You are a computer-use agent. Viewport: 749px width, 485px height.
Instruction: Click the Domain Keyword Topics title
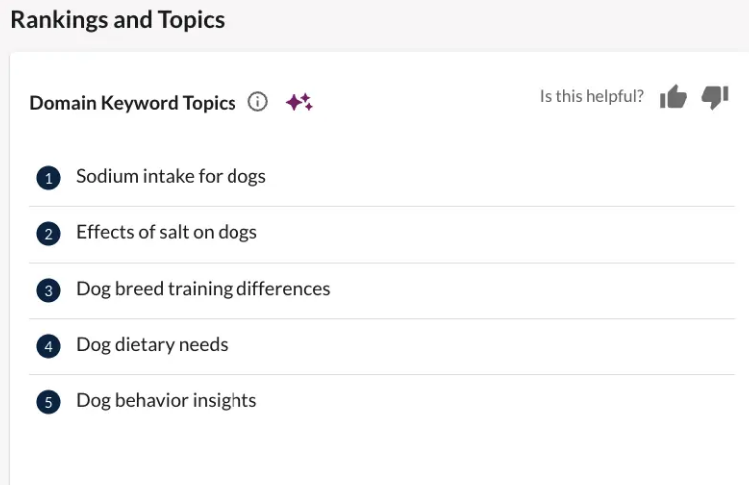132,103
